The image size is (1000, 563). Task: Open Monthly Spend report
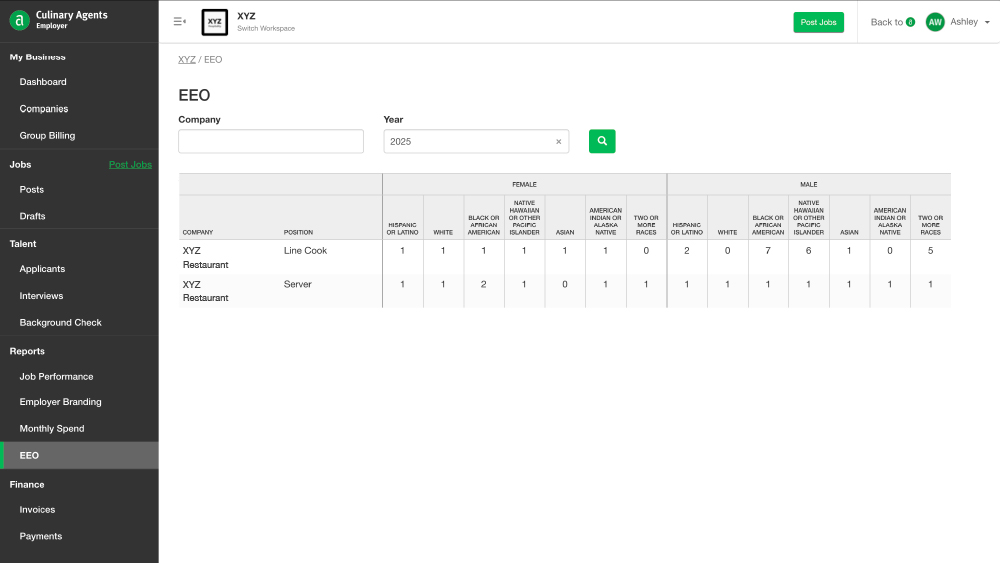pyautogui.click(x=52, y=429)
